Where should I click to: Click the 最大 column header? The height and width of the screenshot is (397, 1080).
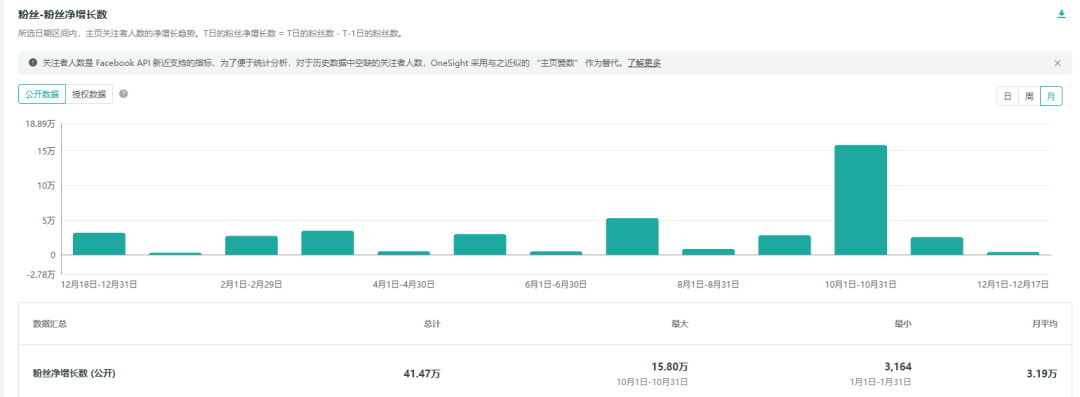coord(680,324)
